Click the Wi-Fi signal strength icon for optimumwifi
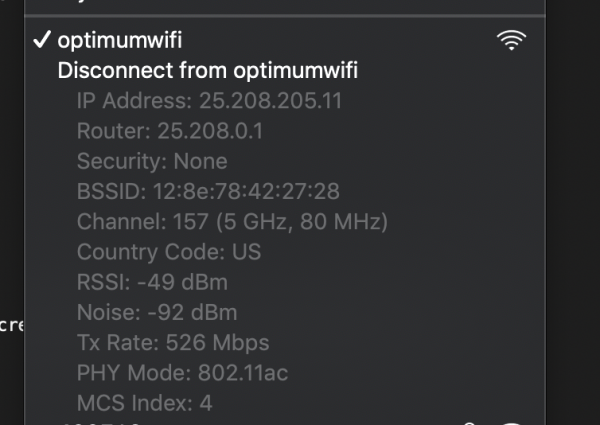Viewport: 600px width, 425px height. point(511,40)
